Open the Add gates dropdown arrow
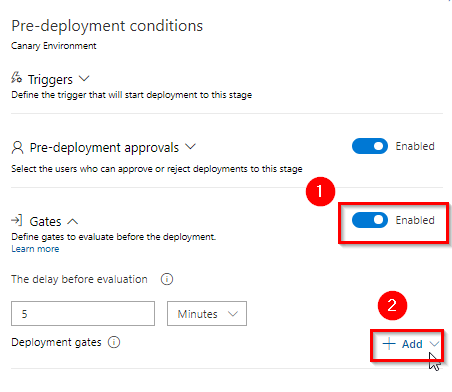This screenshot has height=392, width=452. point(434,344)
